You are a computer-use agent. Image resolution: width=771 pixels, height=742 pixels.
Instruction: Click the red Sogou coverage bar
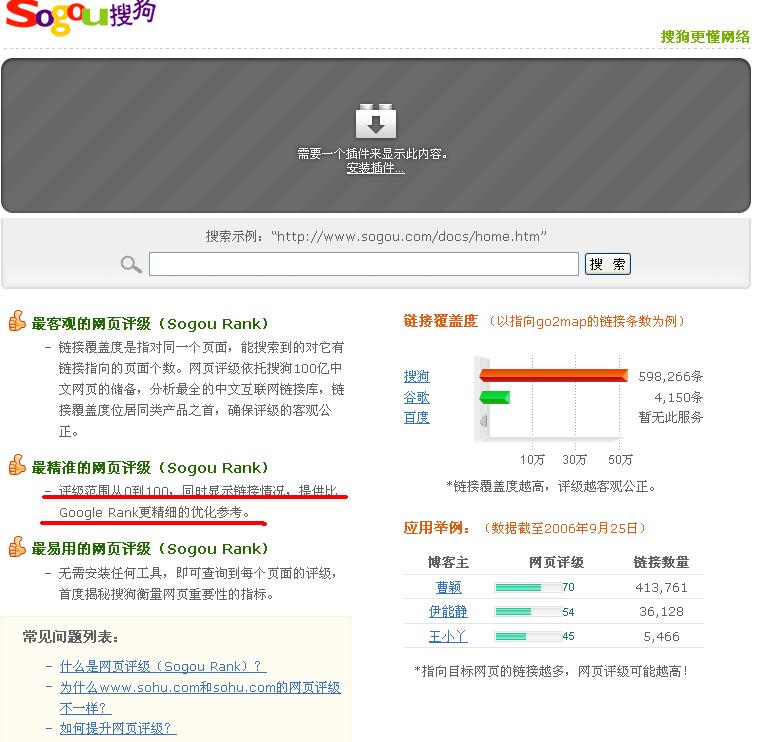click(x=553, y=376)
